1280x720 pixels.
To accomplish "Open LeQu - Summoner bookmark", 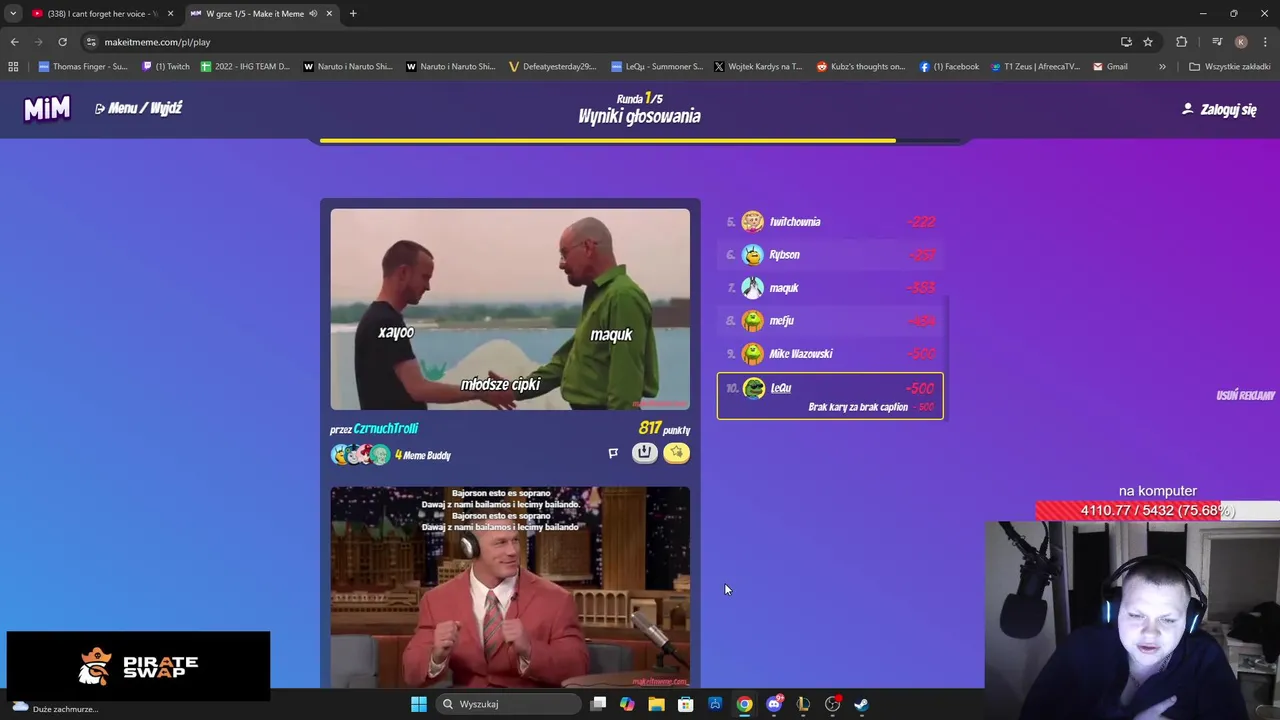I will click(657, 67).
